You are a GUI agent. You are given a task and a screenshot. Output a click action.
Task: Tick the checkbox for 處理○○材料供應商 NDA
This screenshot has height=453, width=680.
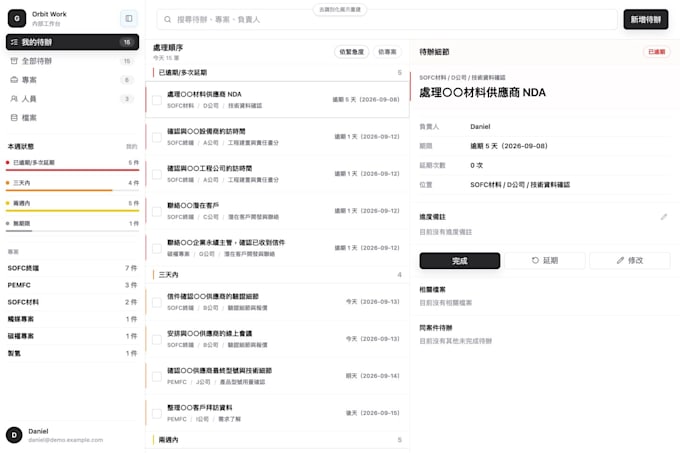(x=157, y=100)
